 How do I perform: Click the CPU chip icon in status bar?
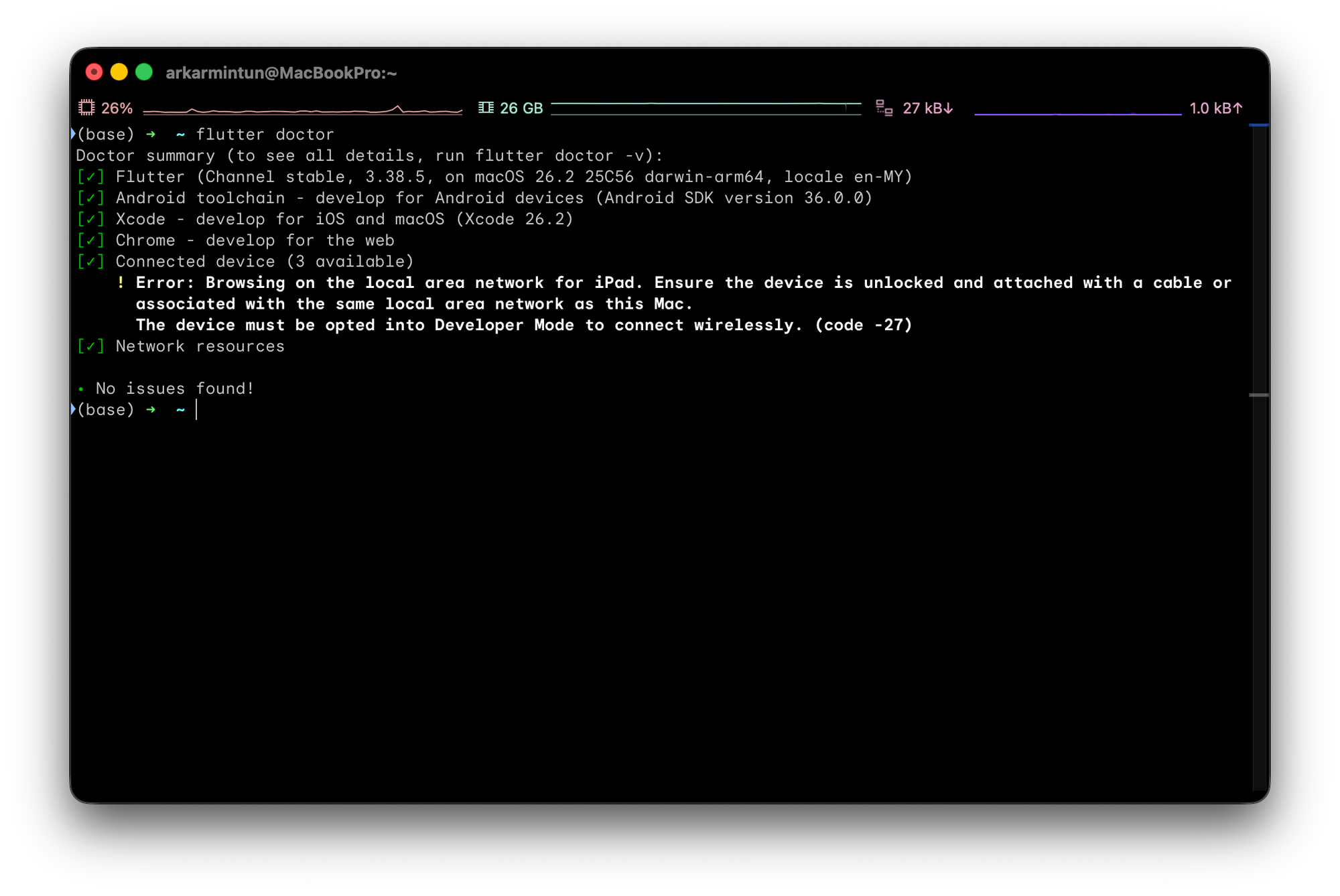coord(86,108)
